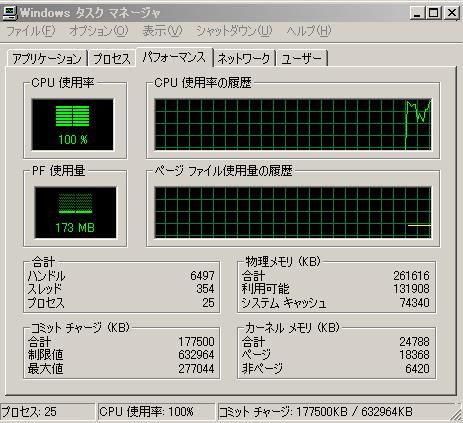This screenshot has height=423, width=463.
Task: Click the 利用可能 value 131908
Action: click(411, 289)
